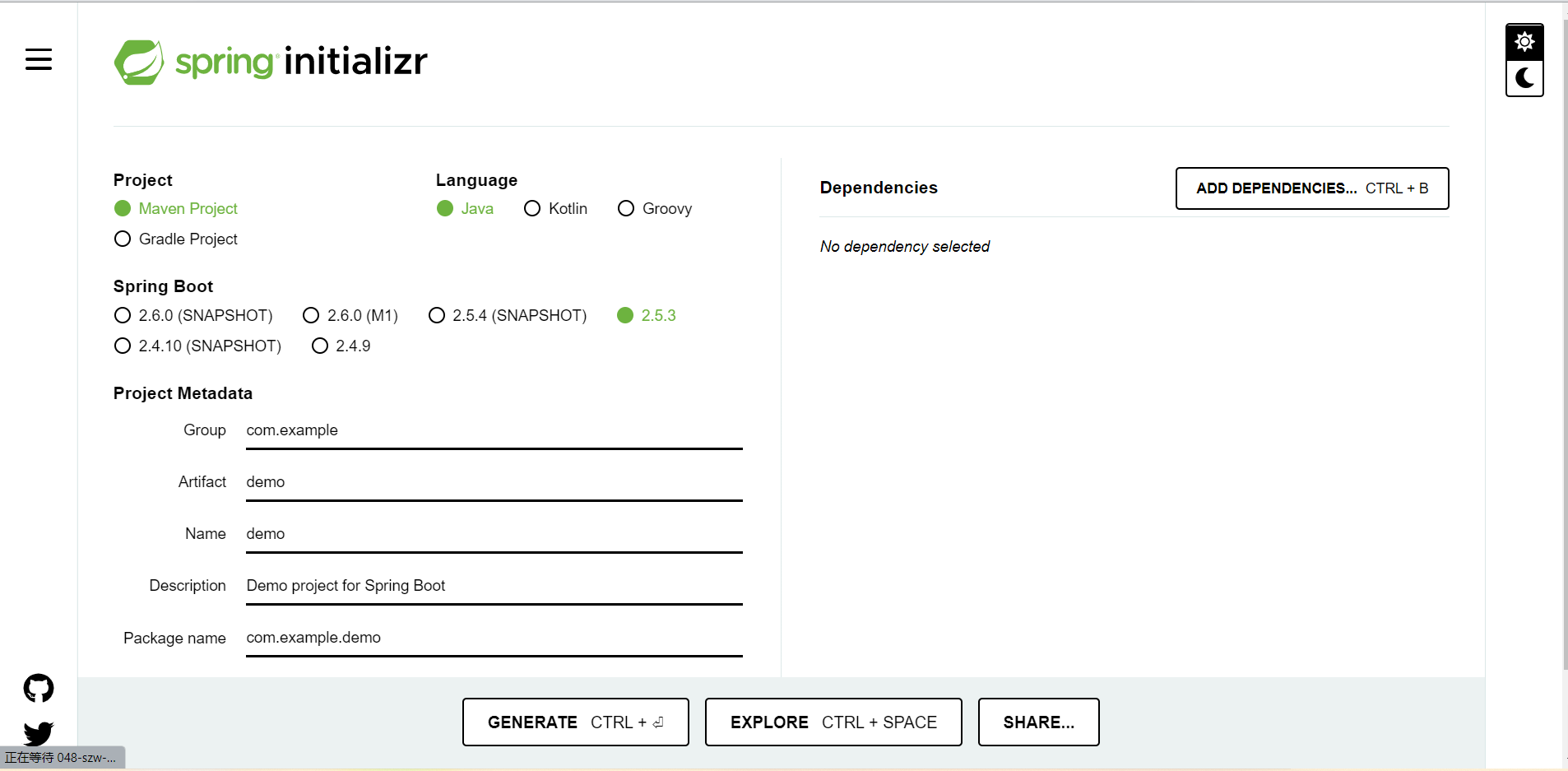Screen dimensions: 1568x771
Task: Click the Language heading
Action: [476, 180]
